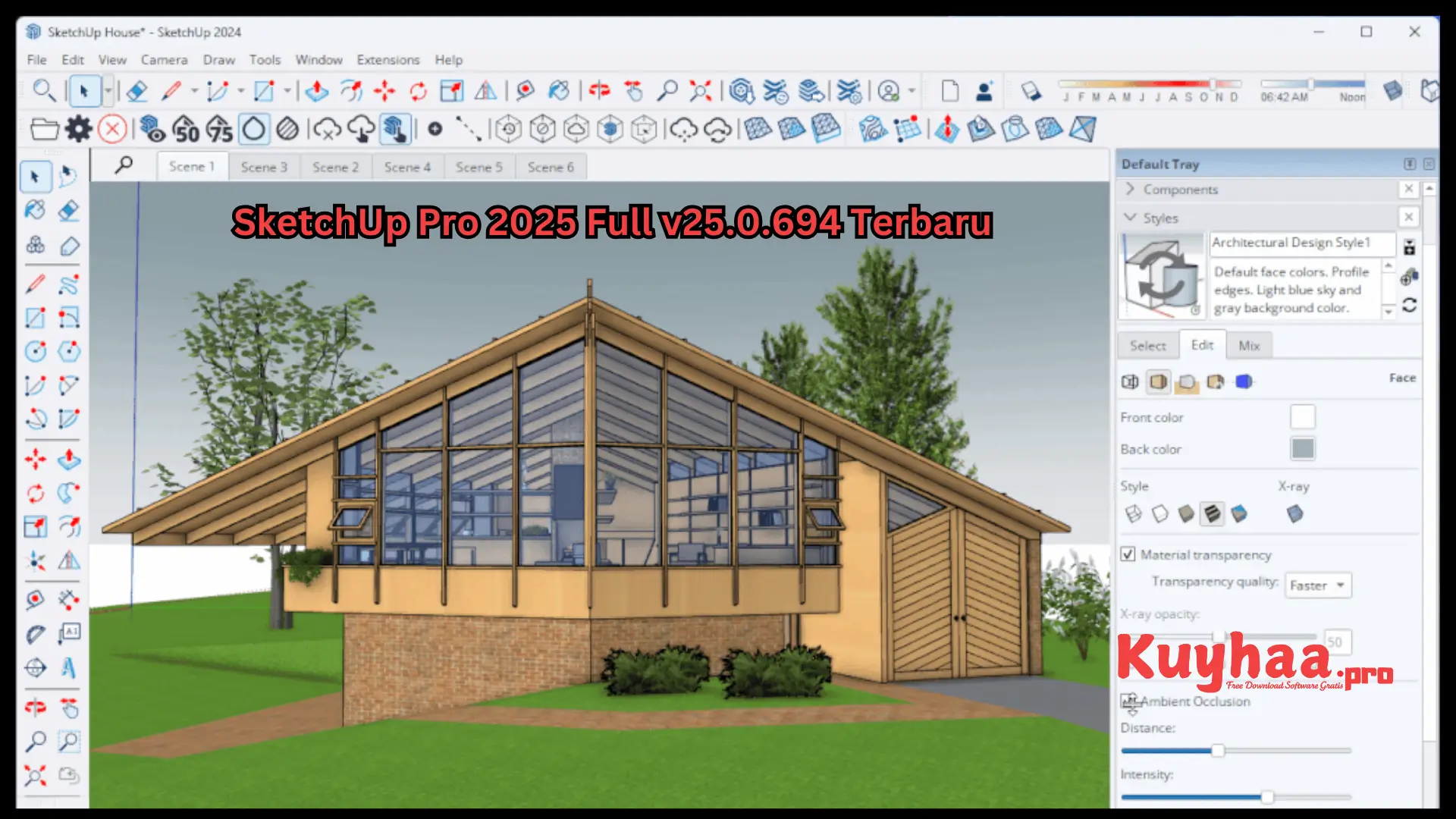1456x819 pixels.
Task: Enable Ambient Occlusion
Action: point(1130,701)
